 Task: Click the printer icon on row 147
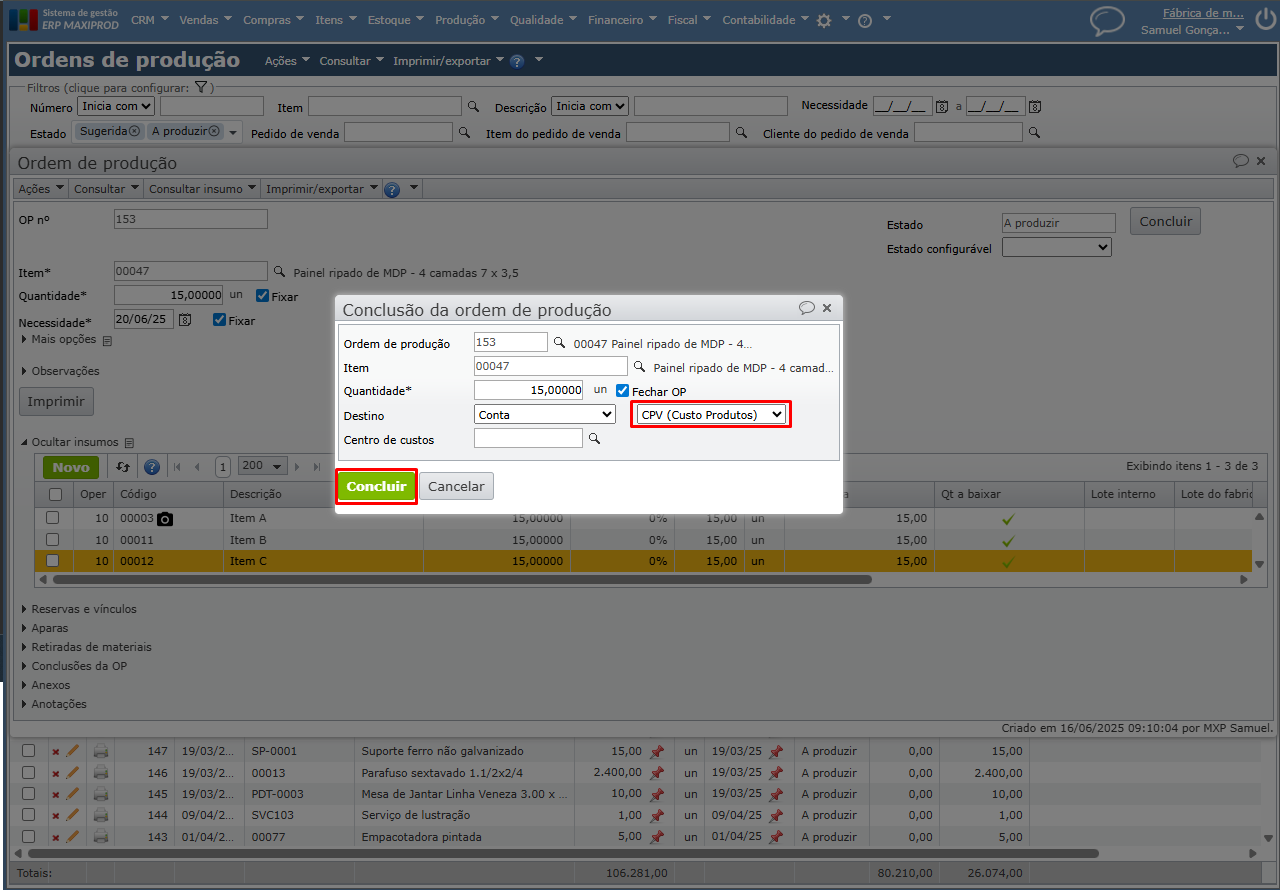pos(101,751)
